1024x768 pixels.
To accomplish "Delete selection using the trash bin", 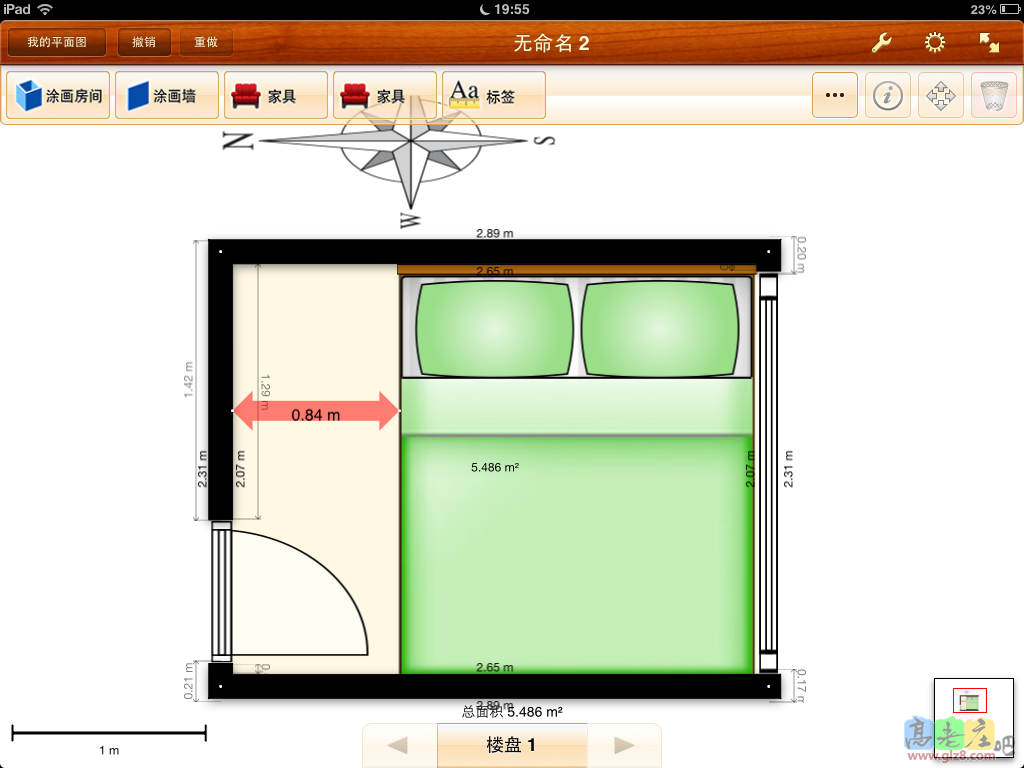I will pyautogui.click(x=994, y=96).
